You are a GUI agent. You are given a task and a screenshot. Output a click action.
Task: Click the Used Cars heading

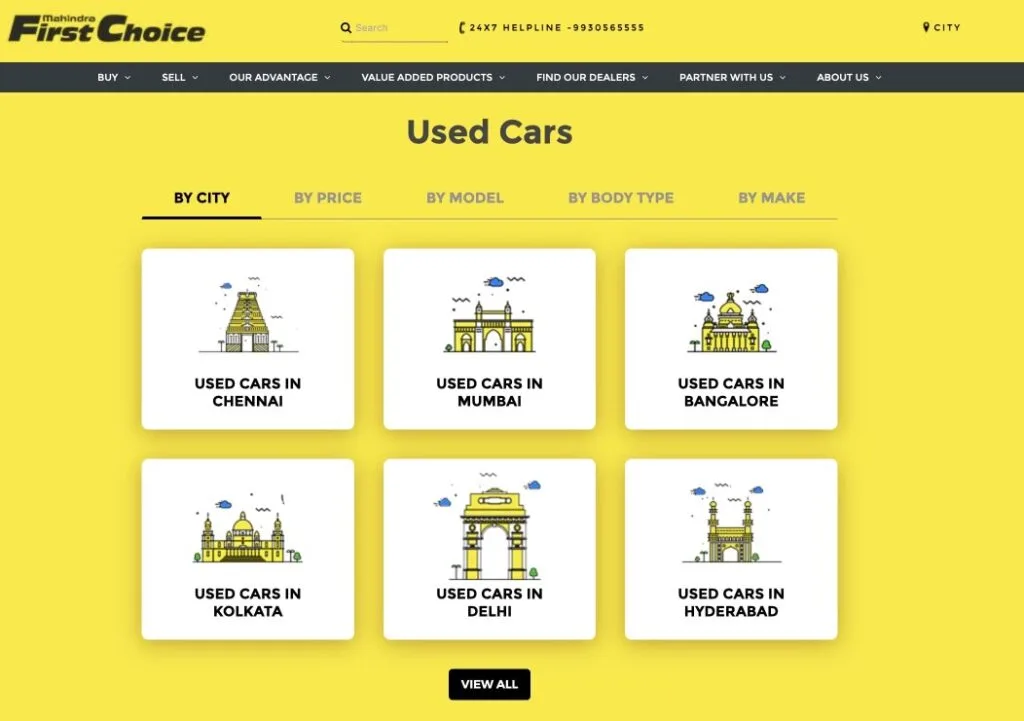coord(490,132)
